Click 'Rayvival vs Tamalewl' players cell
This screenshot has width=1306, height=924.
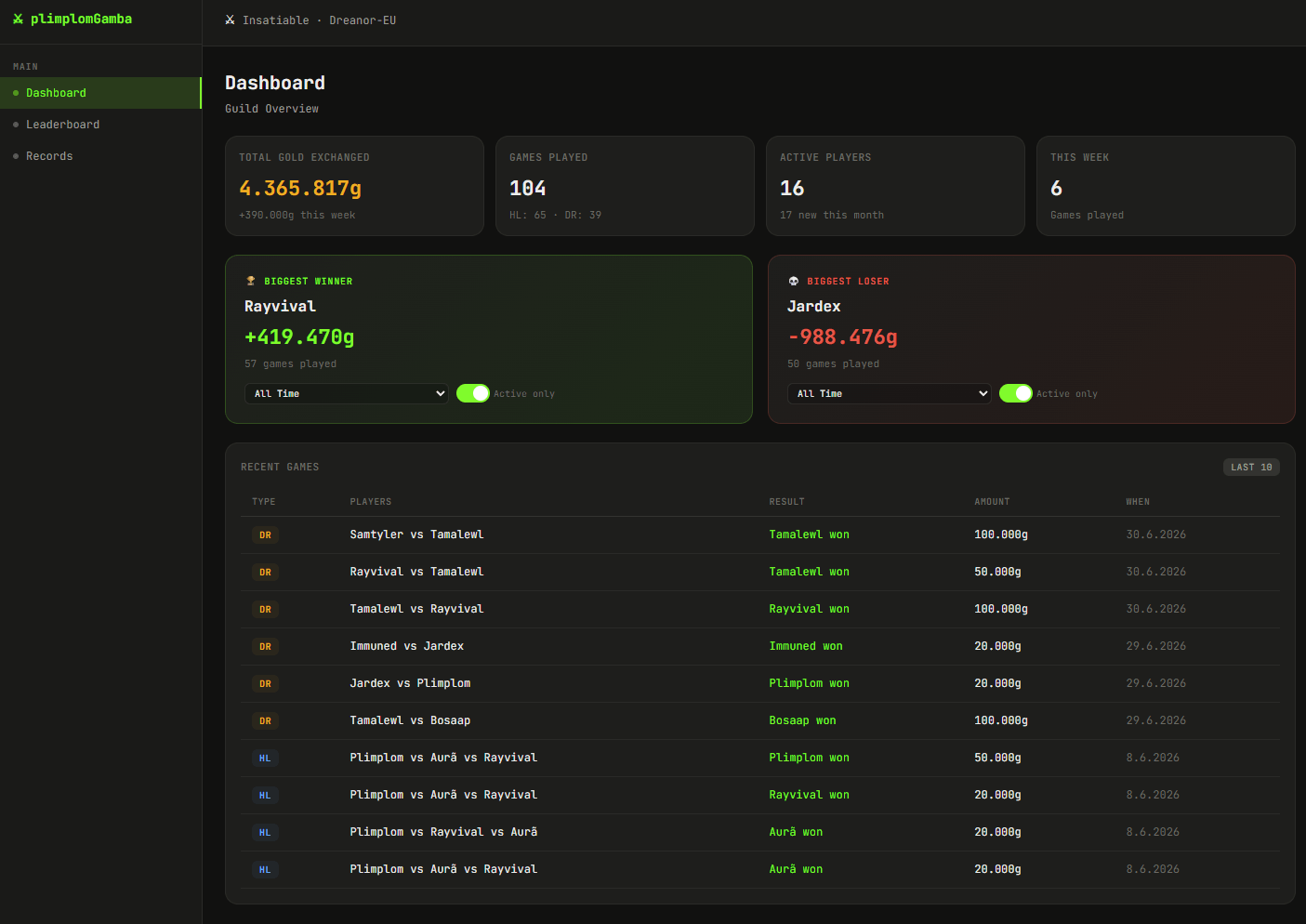point(416,572)
